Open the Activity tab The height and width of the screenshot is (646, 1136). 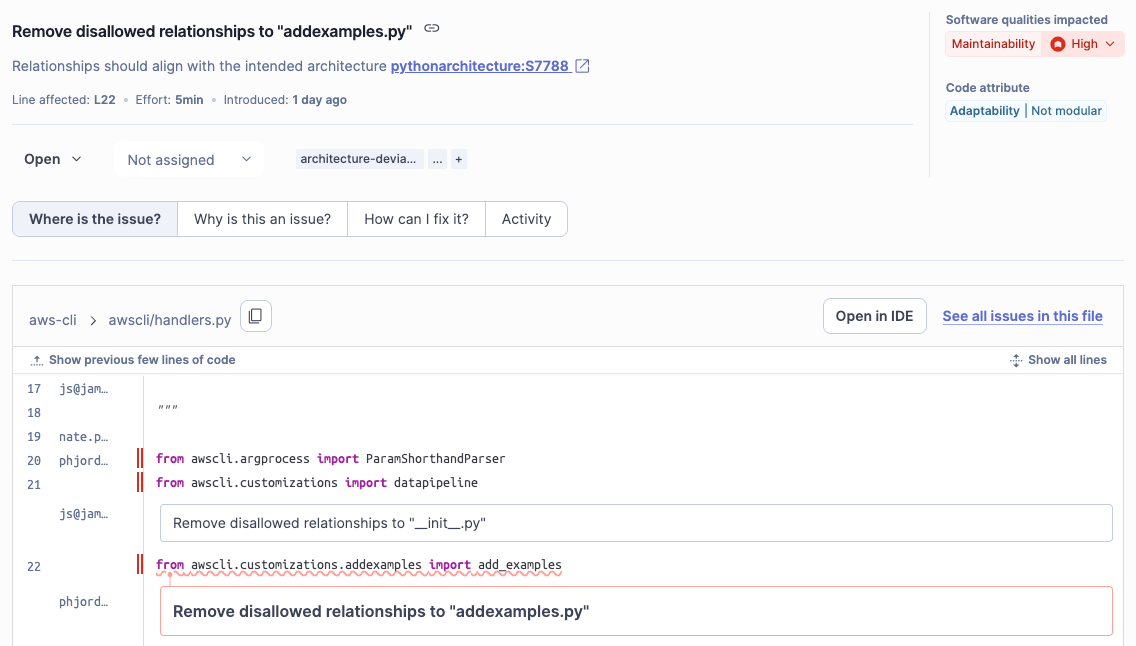pyautogui.click(x=527, y=219)
